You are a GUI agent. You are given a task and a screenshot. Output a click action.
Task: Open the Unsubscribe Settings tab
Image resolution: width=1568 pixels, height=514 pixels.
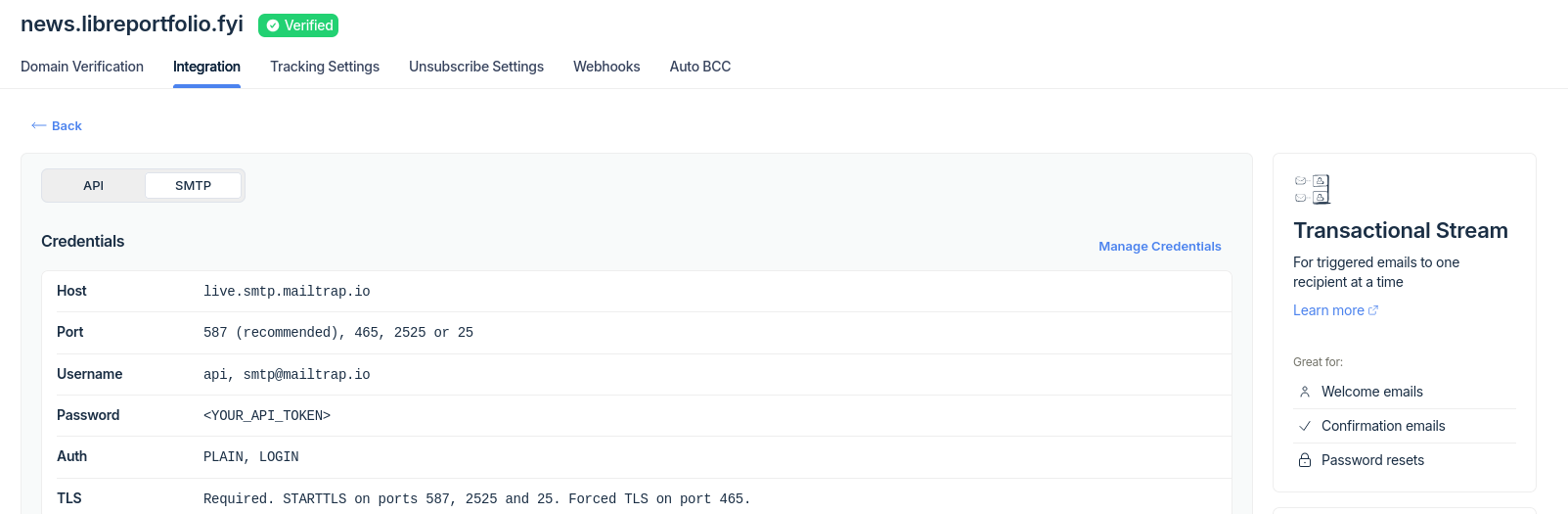476,67
